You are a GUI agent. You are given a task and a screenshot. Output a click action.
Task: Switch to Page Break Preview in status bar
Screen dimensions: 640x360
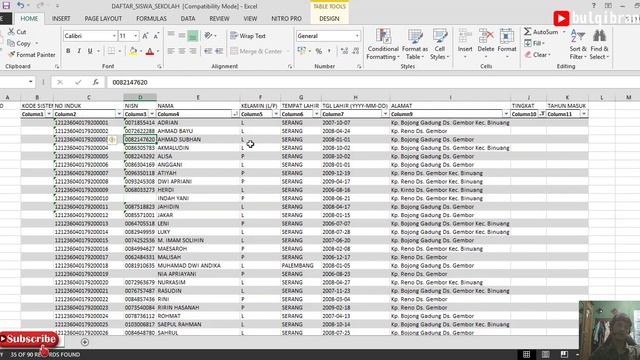(x=564, y=354)
